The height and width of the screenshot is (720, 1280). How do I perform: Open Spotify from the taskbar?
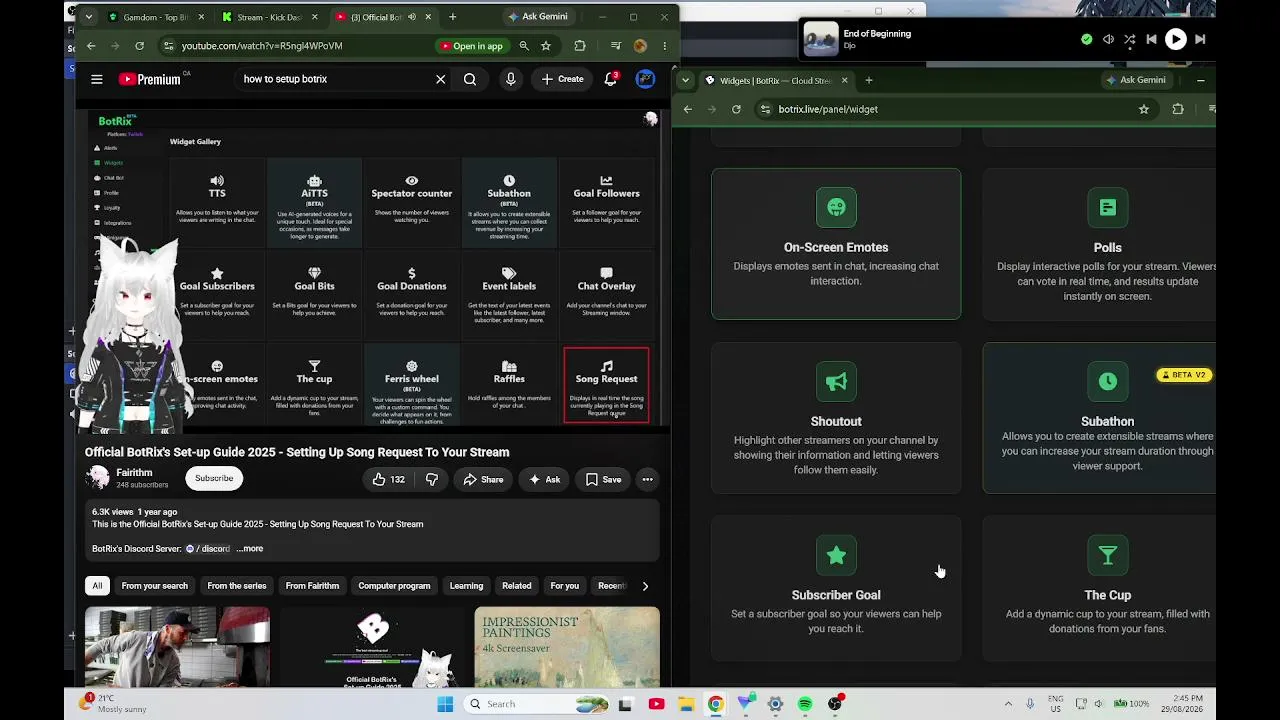(x=805, y=704)
